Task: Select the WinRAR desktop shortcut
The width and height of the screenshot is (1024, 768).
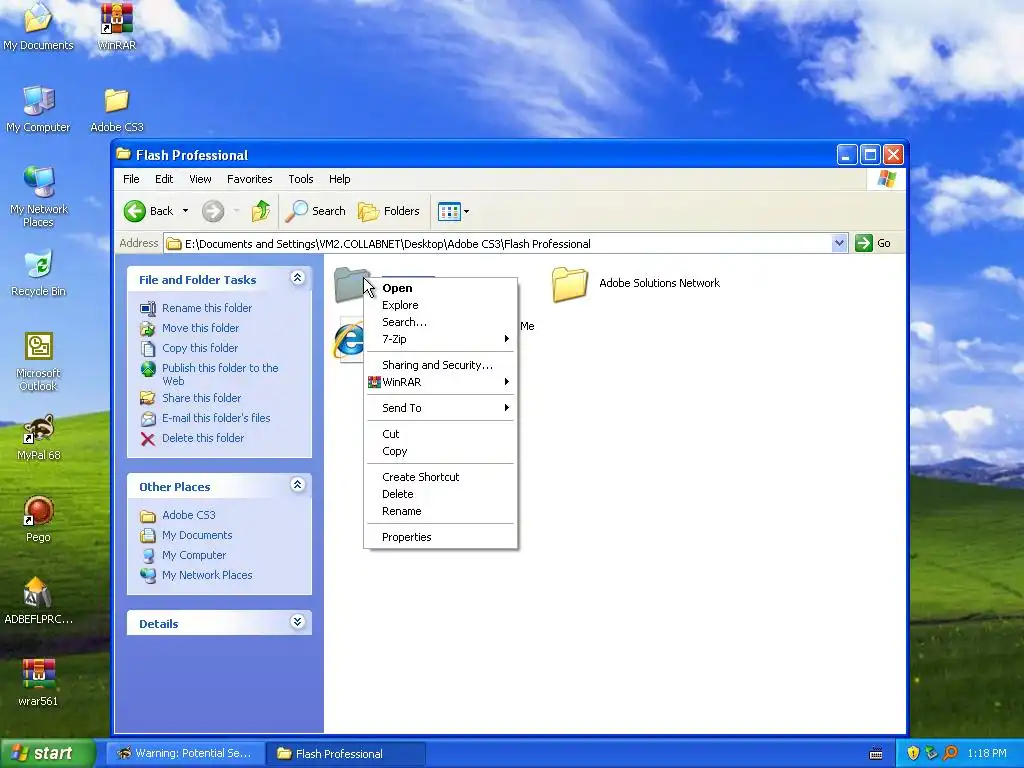Action: (x=116, y=26)
